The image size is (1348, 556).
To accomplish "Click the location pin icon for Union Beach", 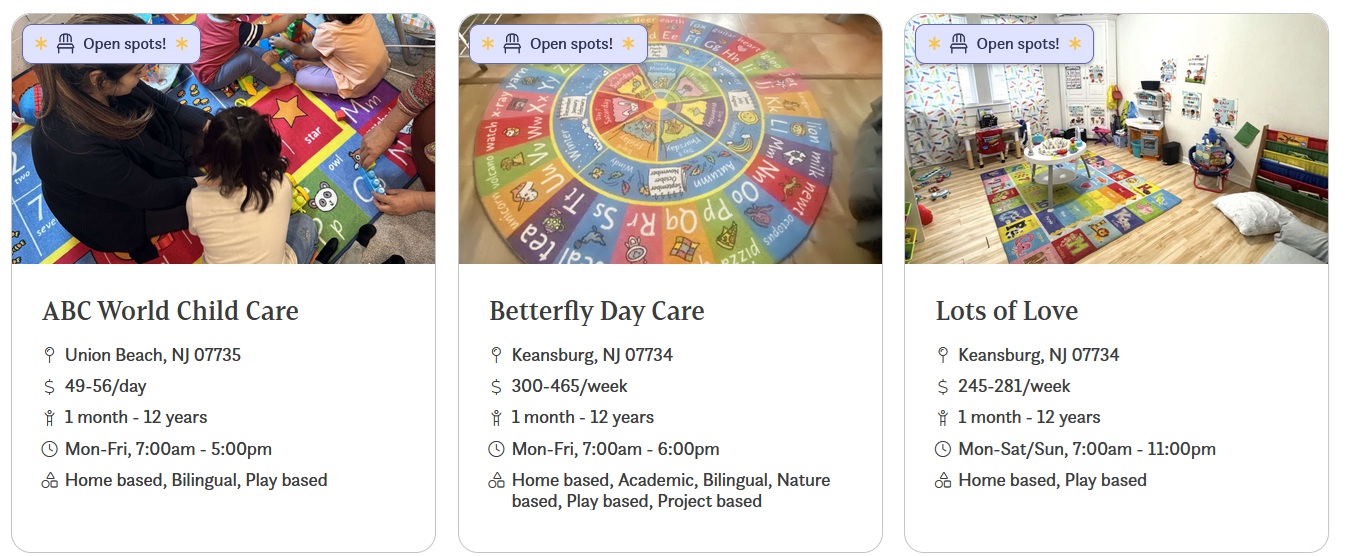I will click(49, 355).
